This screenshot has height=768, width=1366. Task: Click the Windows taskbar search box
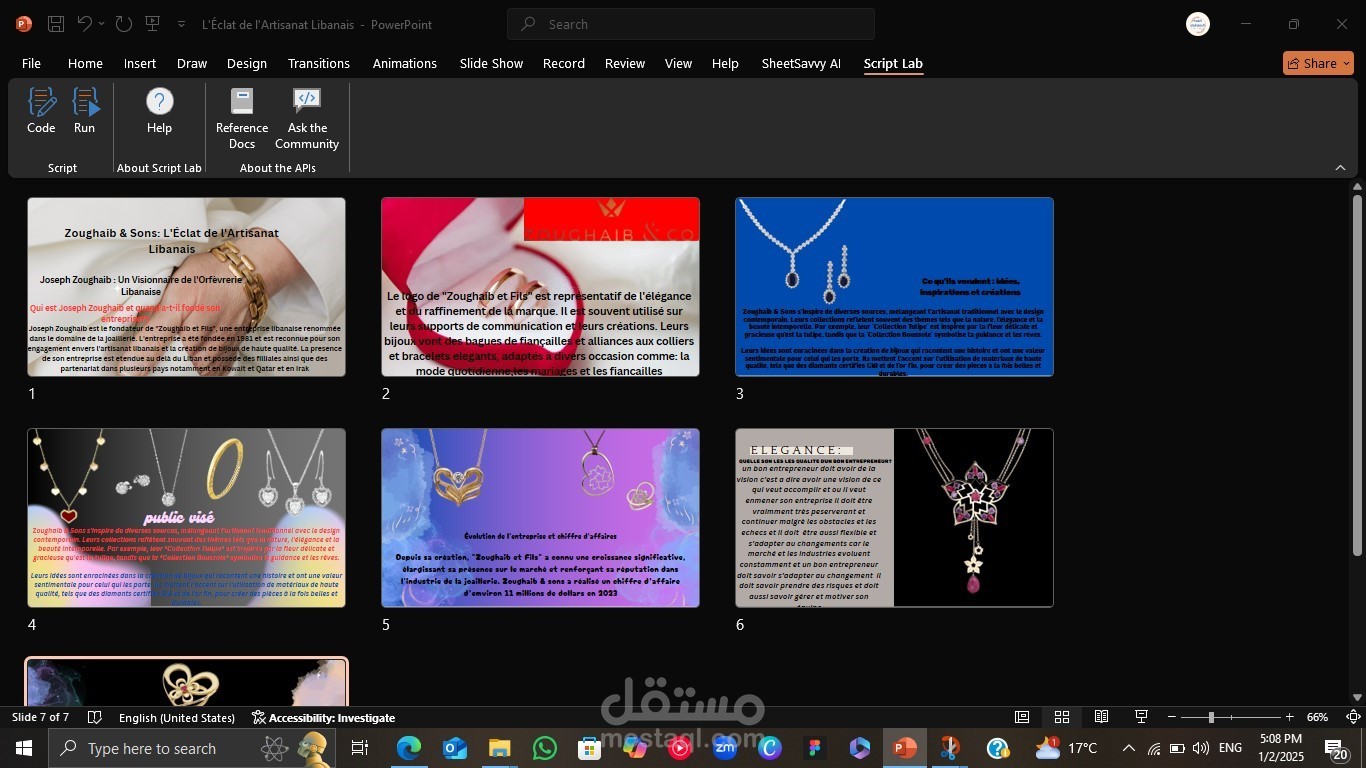click(191, 748)
